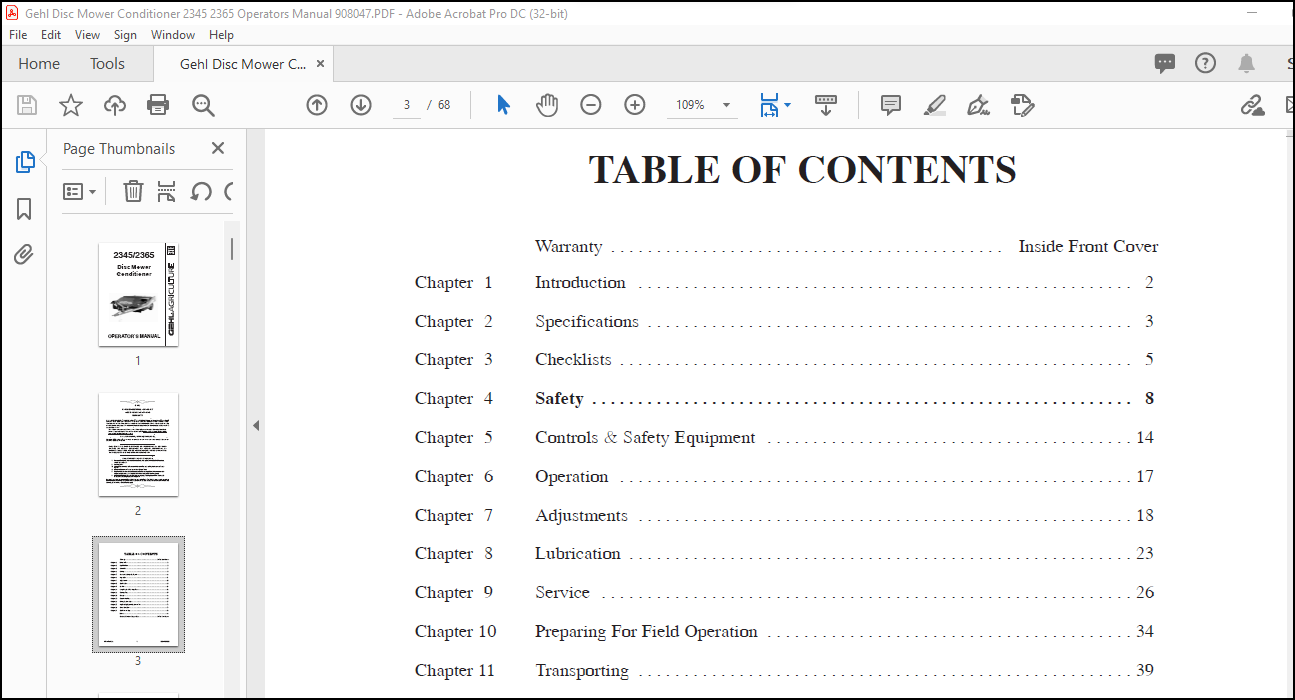Close the Page Thumbnails panel

pos(218,148)
